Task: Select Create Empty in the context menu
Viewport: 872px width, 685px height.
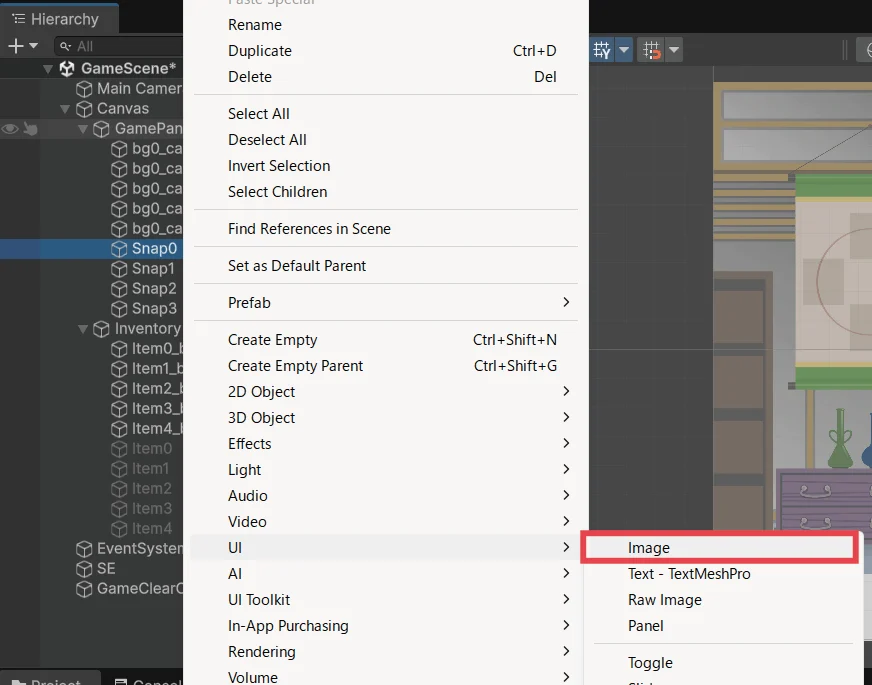Action: (272, 340)
